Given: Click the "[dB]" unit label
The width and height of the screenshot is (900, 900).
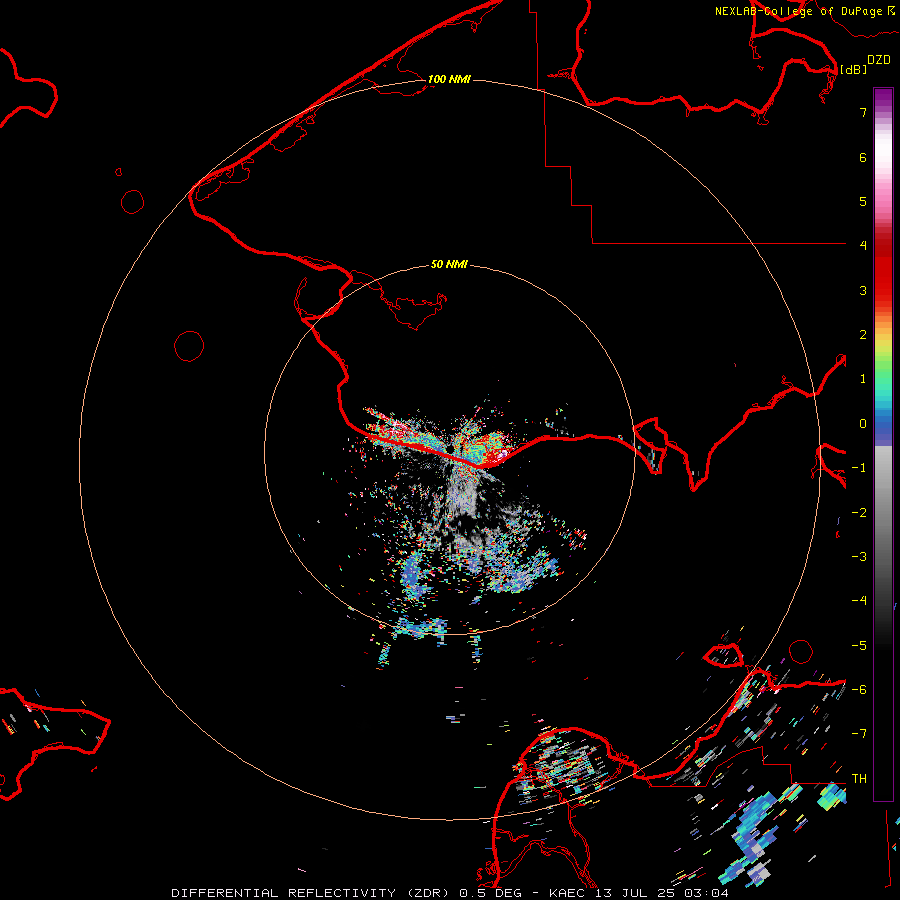Looking at the screenshot, I should [854, 69].
